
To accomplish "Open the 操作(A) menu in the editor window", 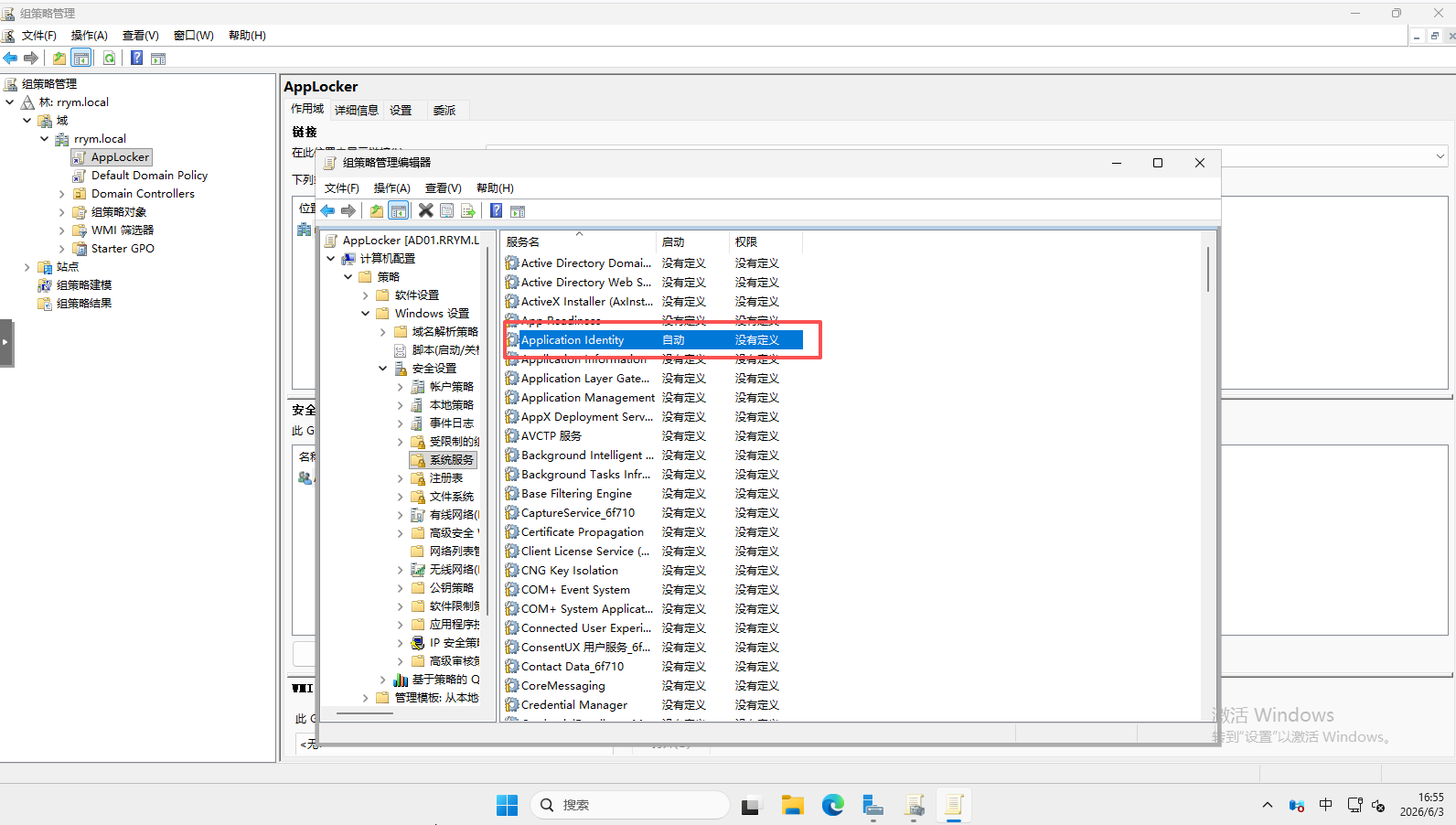I will [392, 188].
